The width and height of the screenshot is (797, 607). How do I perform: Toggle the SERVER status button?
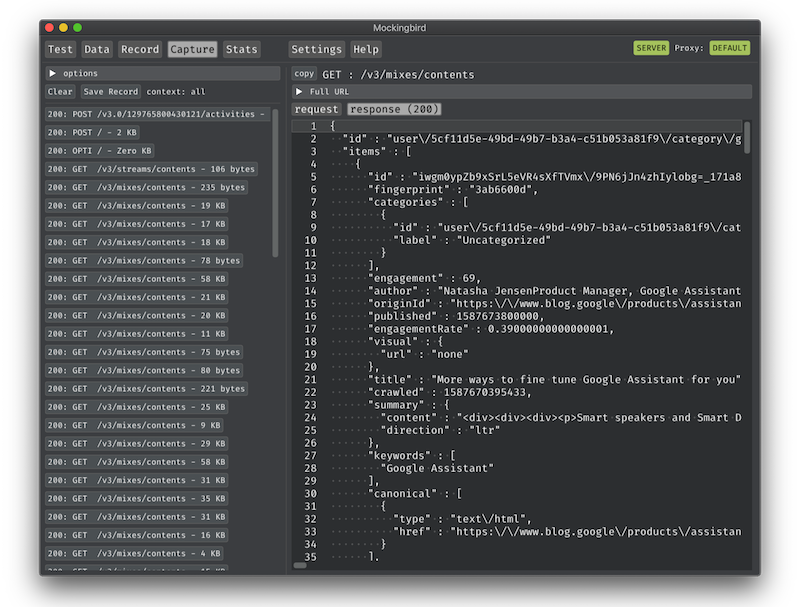click(x=651, y=48)
